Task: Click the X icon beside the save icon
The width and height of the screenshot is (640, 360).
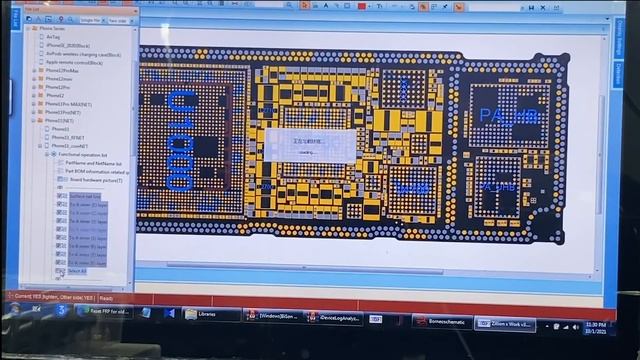Action: click(543, 8)
